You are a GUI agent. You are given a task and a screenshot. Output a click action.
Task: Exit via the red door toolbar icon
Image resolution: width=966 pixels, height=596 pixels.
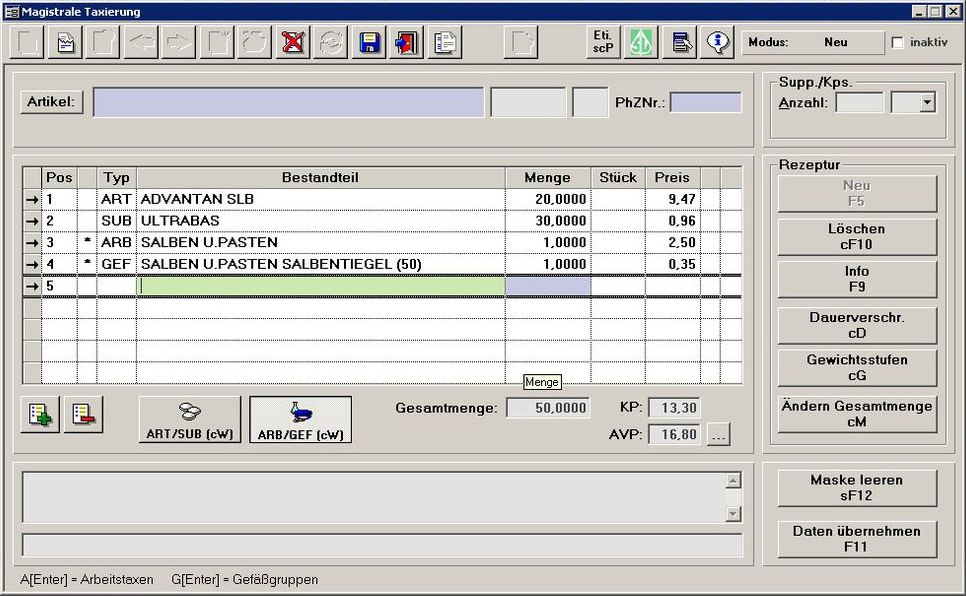[x=404, y=42]
